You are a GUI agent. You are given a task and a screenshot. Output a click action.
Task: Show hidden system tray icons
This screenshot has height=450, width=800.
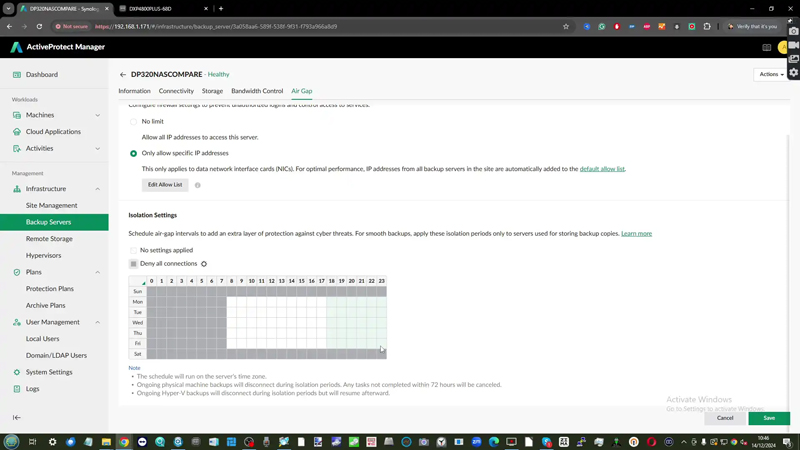684,442
